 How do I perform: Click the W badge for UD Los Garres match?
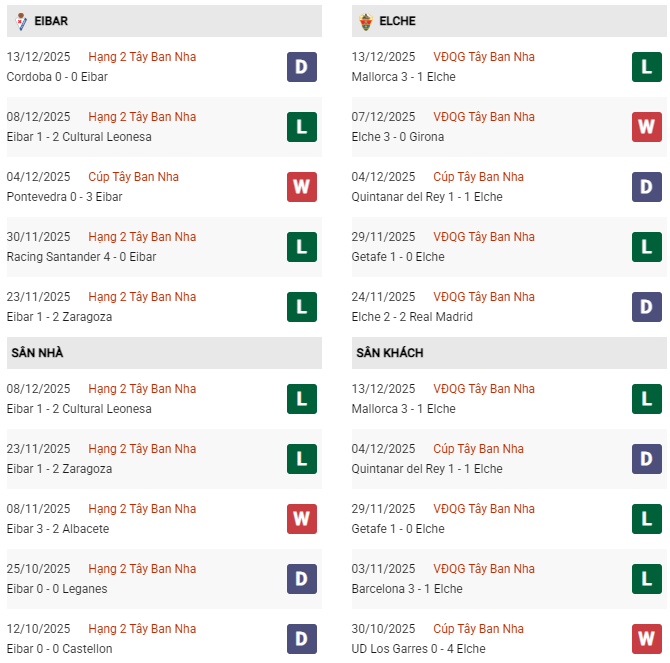(647, 639)
